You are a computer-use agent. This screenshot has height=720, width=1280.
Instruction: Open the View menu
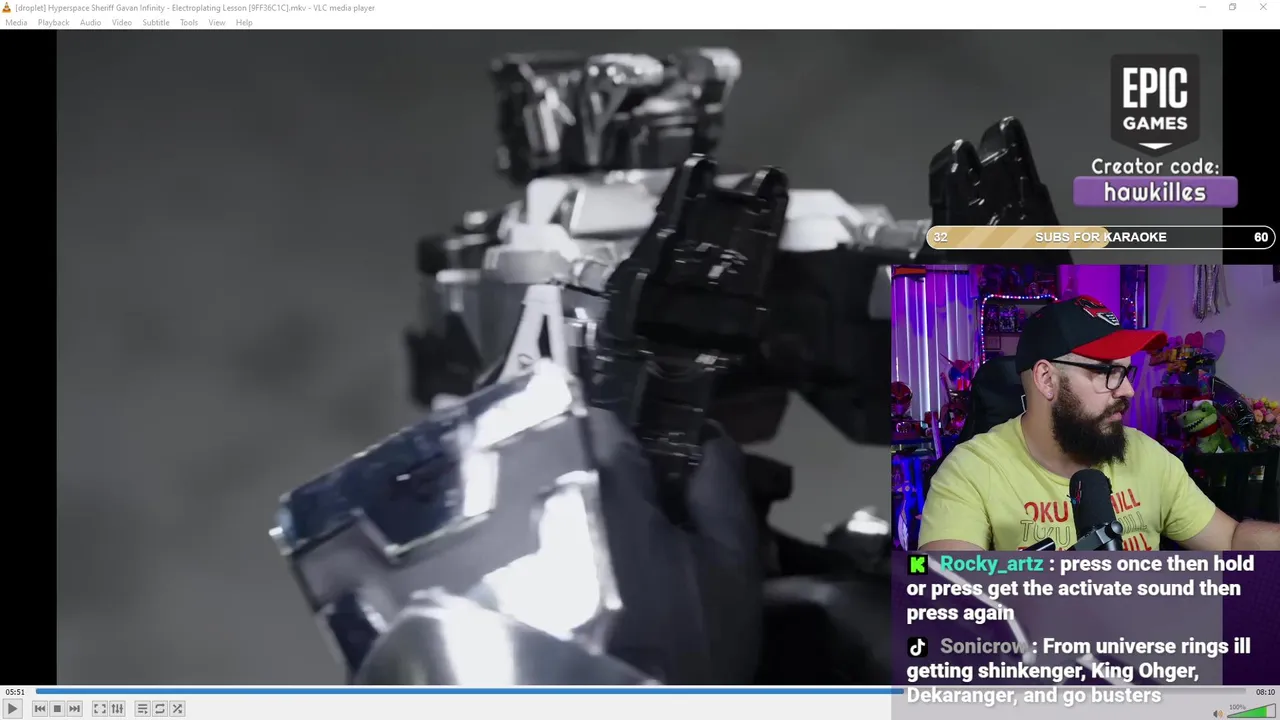(x=217, y=22)
